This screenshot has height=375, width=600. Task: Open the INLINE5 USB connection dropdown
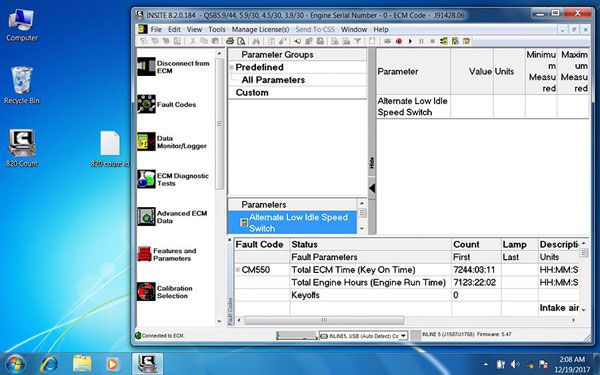[403, 336]
